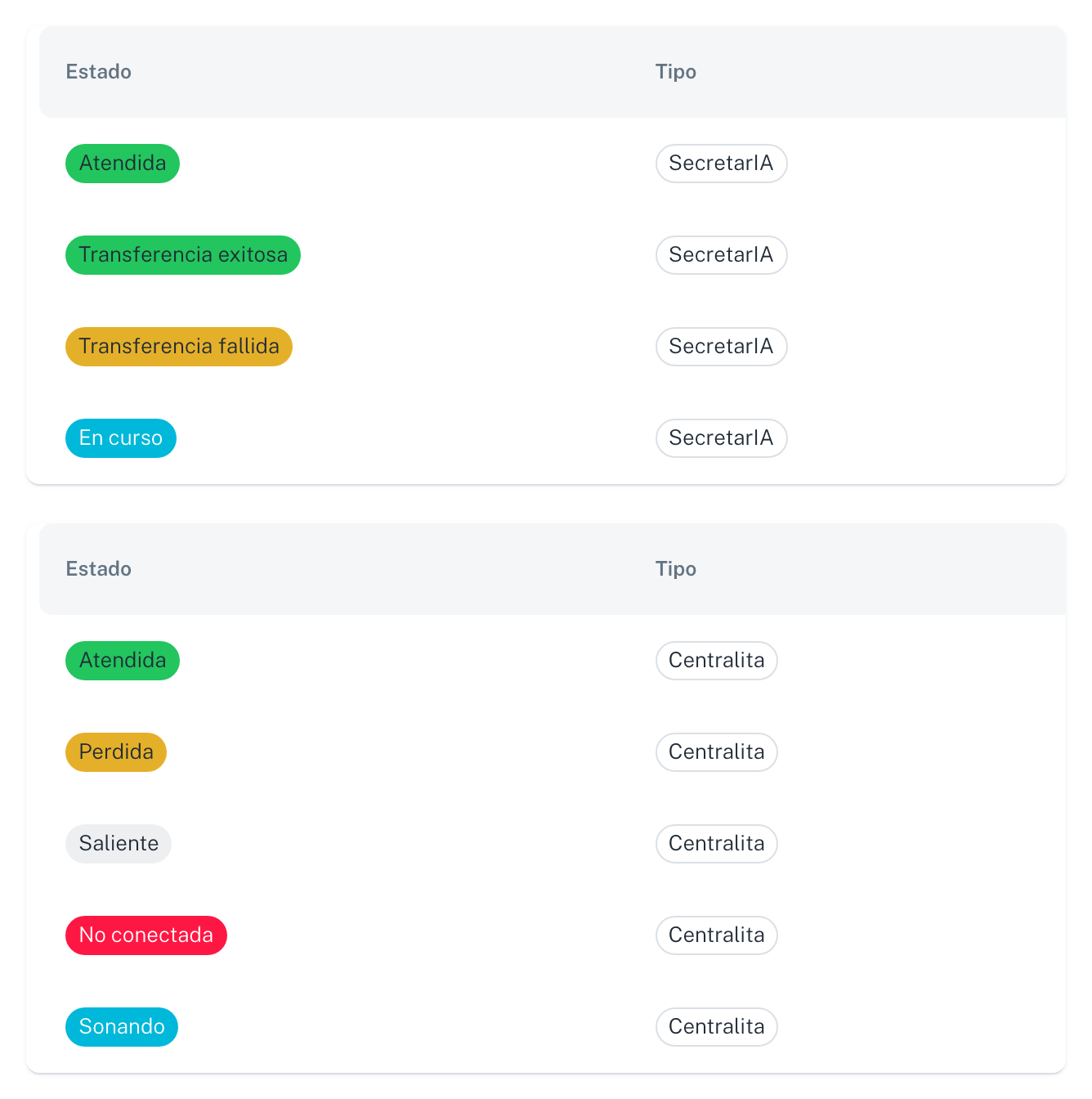
Task: Click the Estado header in the SecretarIA table
Action: [98, 72]
